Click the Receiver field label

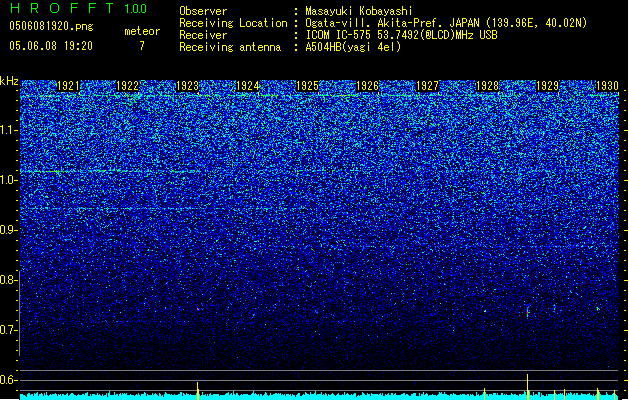coord(203,35)
